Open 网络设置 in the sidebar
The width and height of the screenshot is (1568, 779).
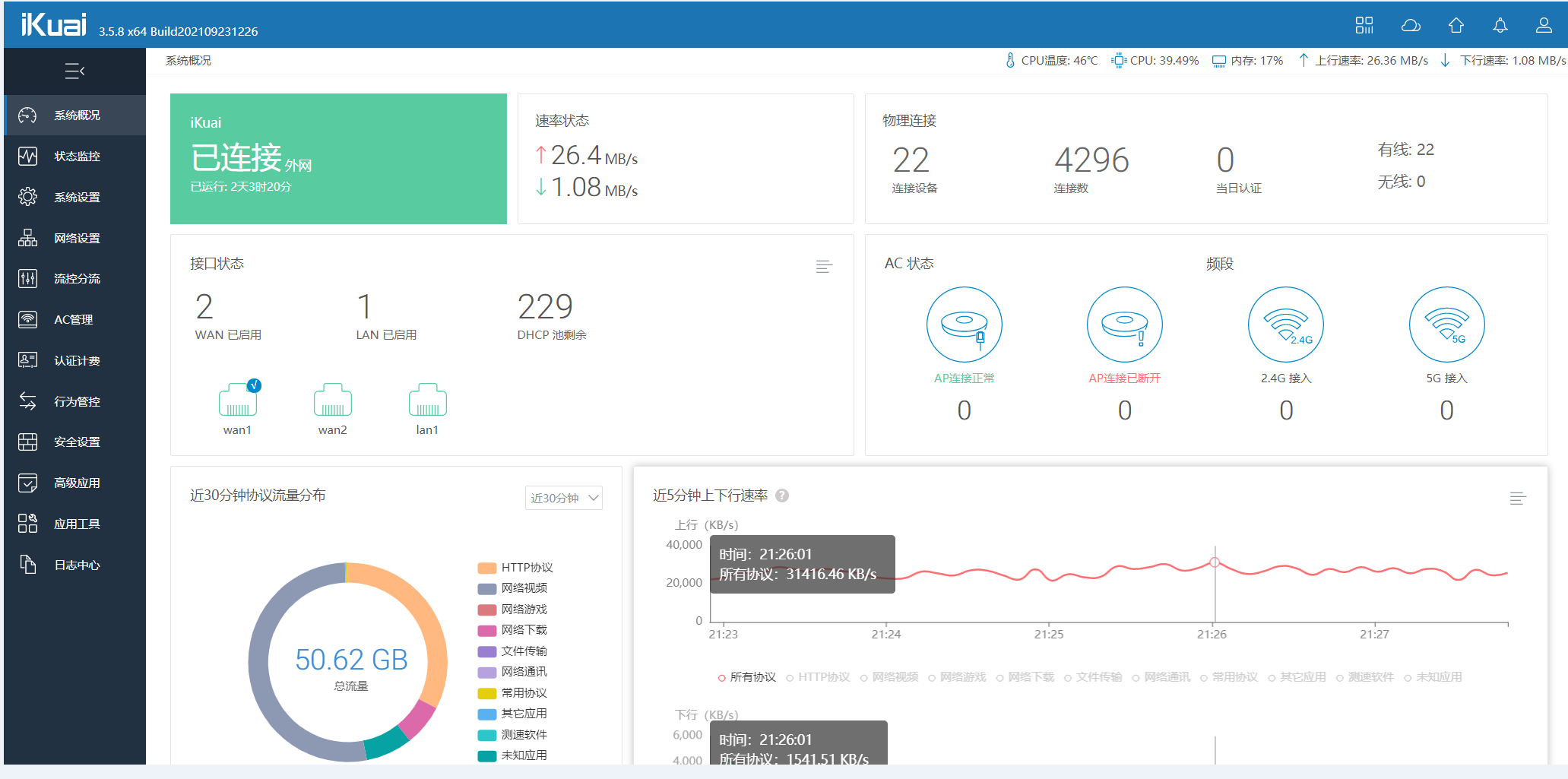[x=74, y=238]
